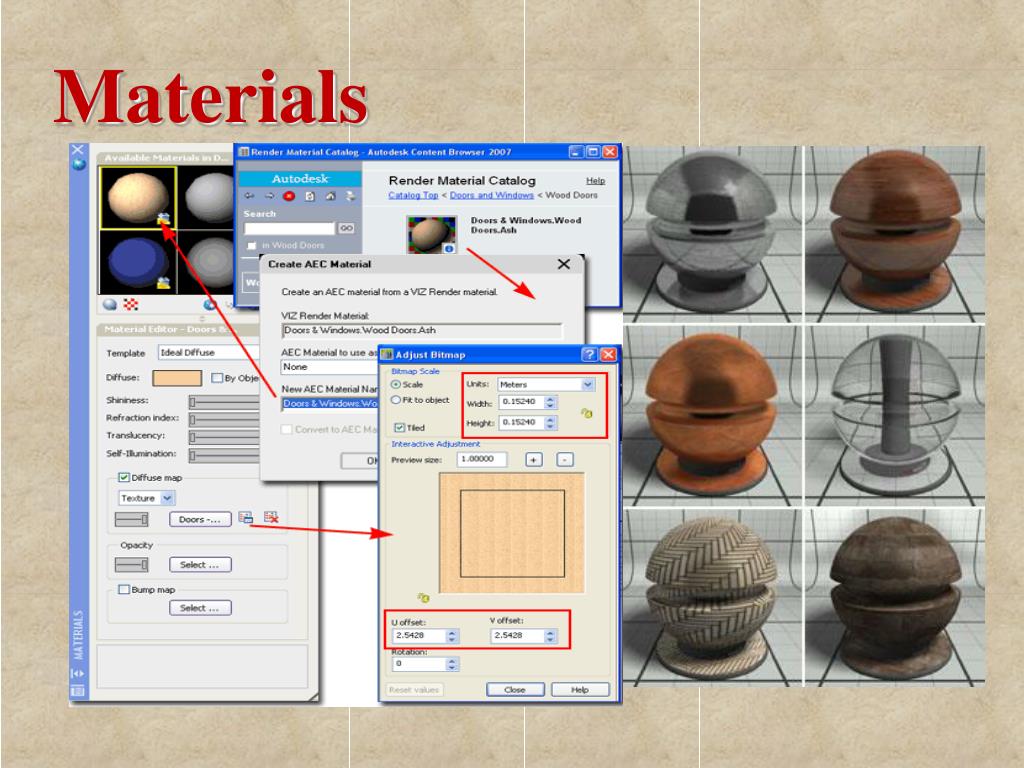Click the Width spinner arrows
The width and height of the screenshot is (1024, 768).
pyautogui.click(x=550, y=402)
